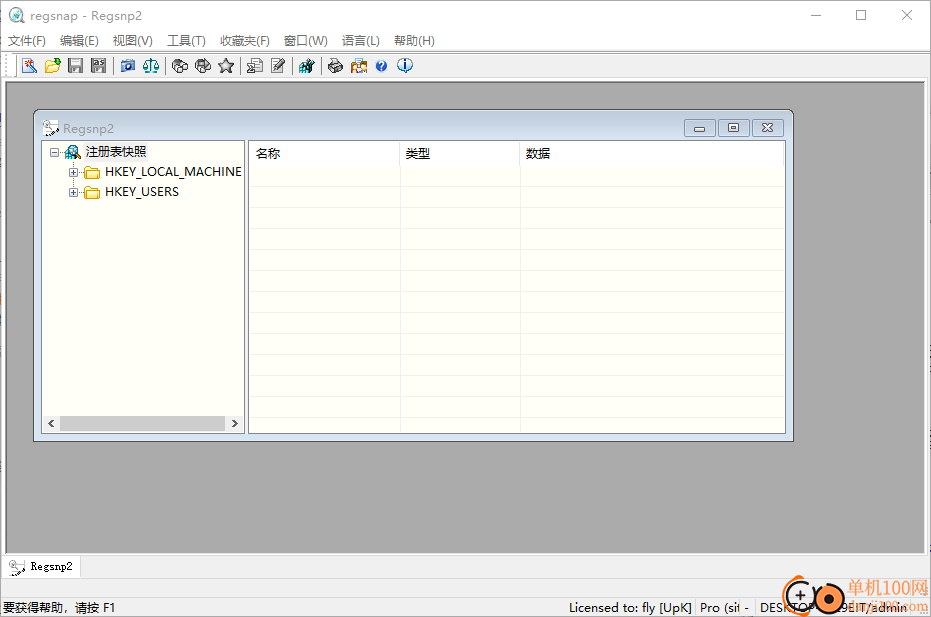This screenshot has width=931, height=617.
Task: Click the two people users icon
Action: [x=359, y=66]
